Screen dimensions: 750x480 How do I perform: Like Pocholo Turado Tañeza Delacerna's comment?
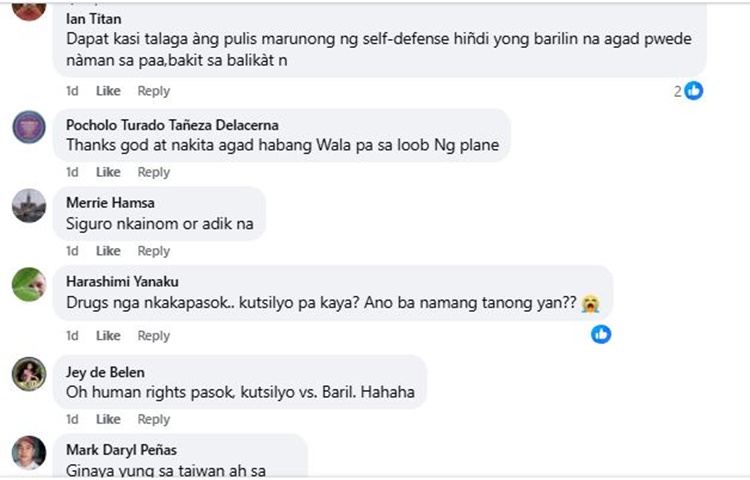pyautogui.click(x=108, y=172)
